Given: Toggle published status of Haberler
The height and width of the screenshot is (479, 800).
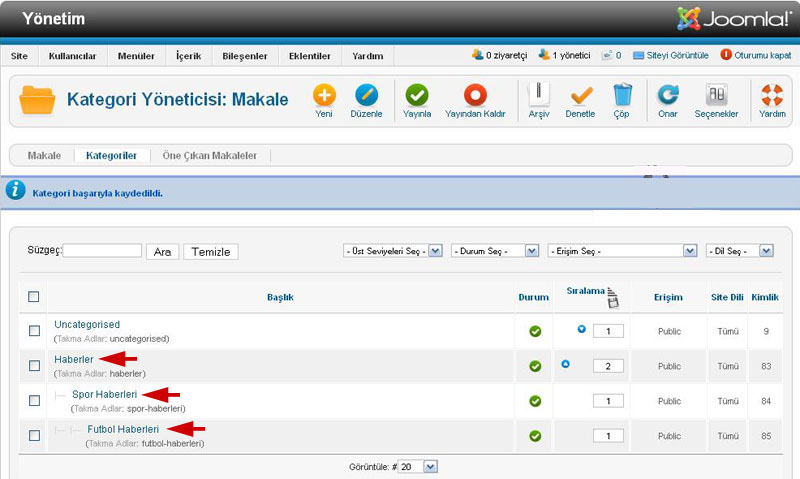Looking at the screenshot, I should (535, 366).
